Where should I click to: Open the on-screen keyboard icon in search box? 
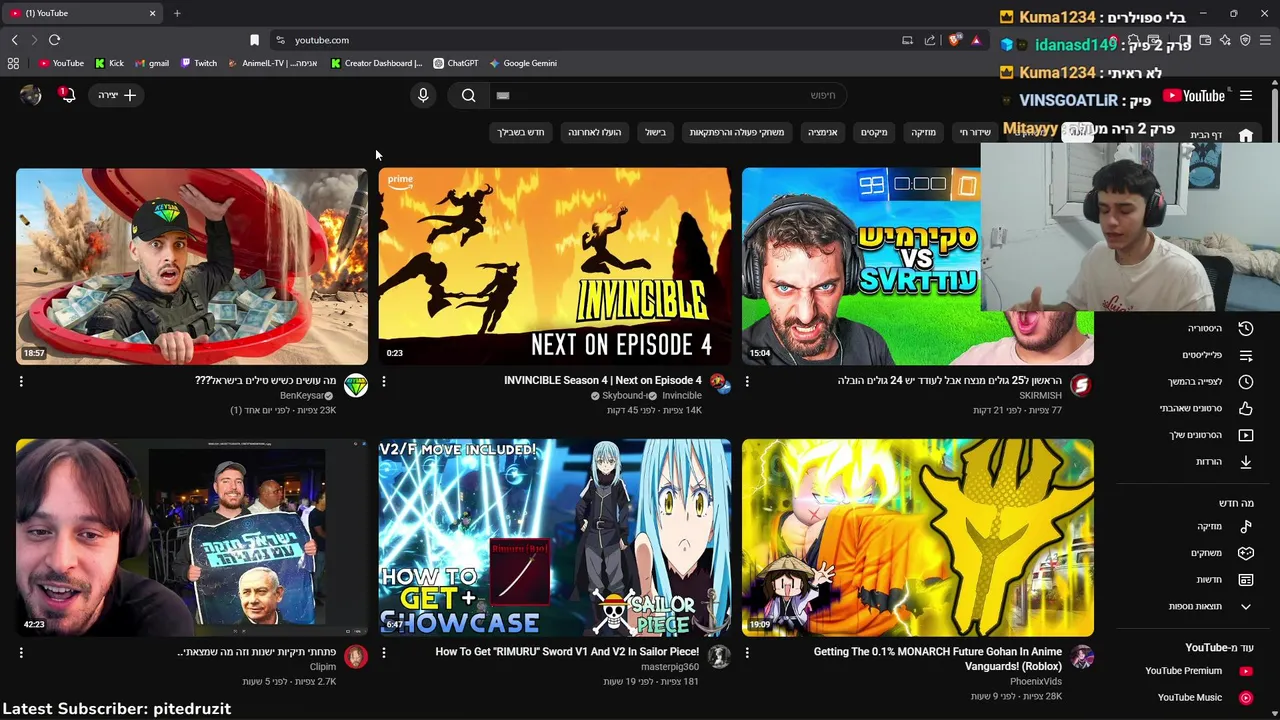pyautogui.click(x=503, y=95)
